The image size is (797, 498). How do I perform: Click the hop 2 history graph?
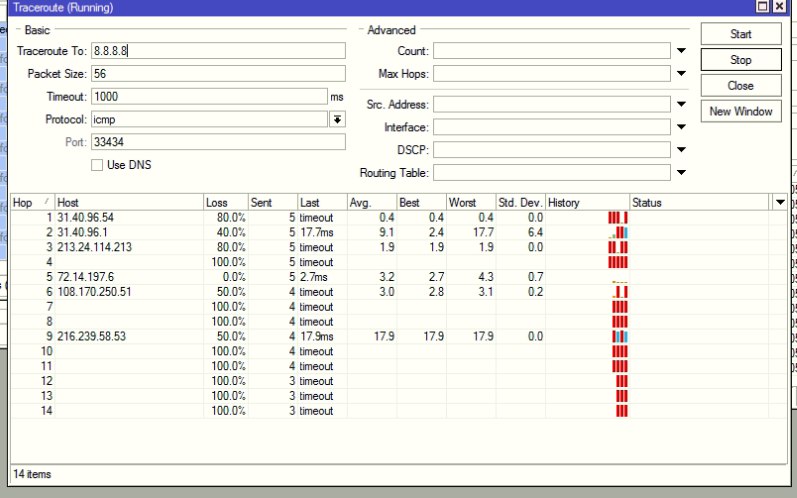tap(619, 232)
